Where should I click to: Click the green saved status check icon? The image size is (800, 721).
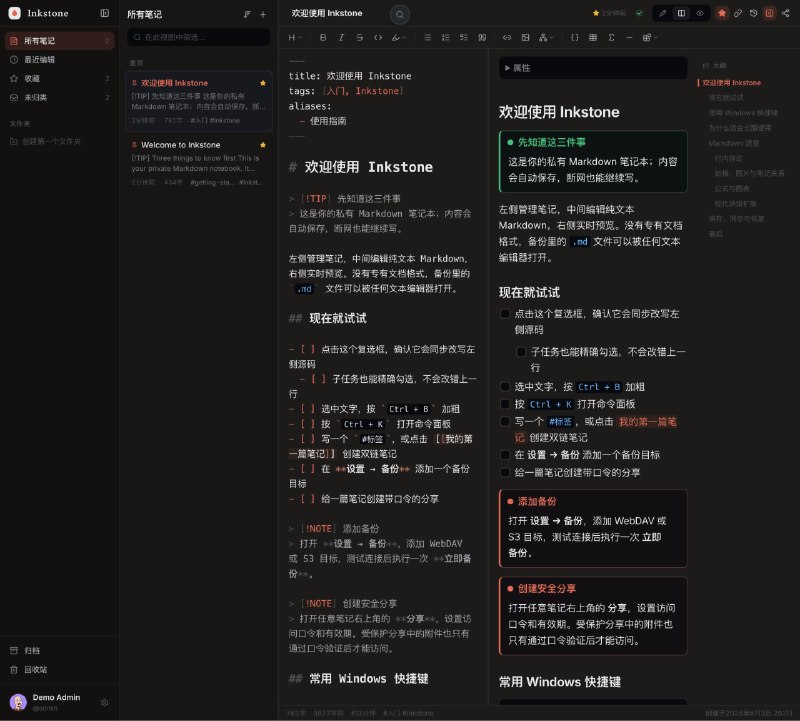639,13
